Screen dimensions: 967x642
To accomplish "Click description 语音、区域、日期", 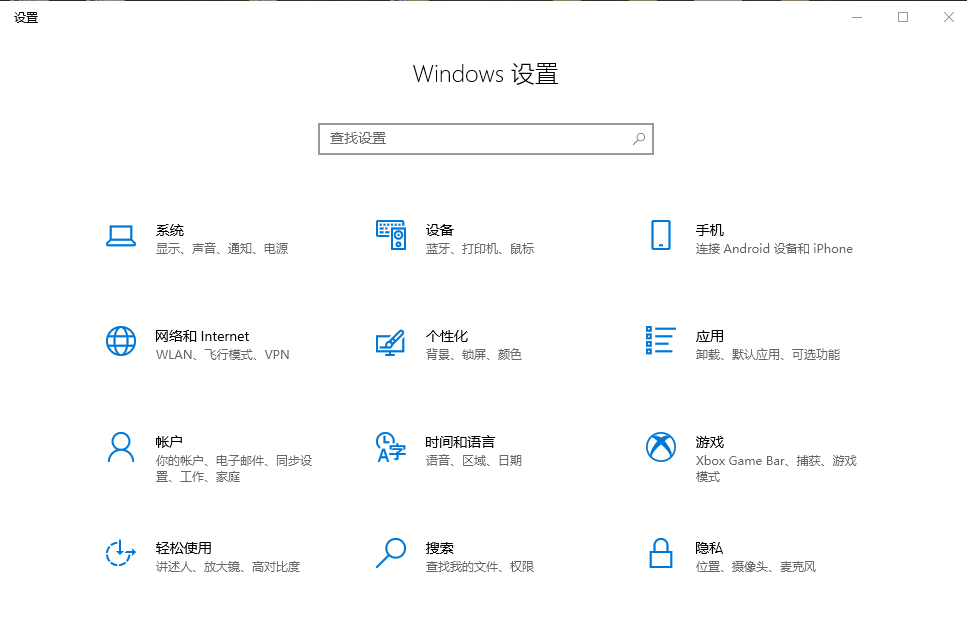I will point(474,461).
